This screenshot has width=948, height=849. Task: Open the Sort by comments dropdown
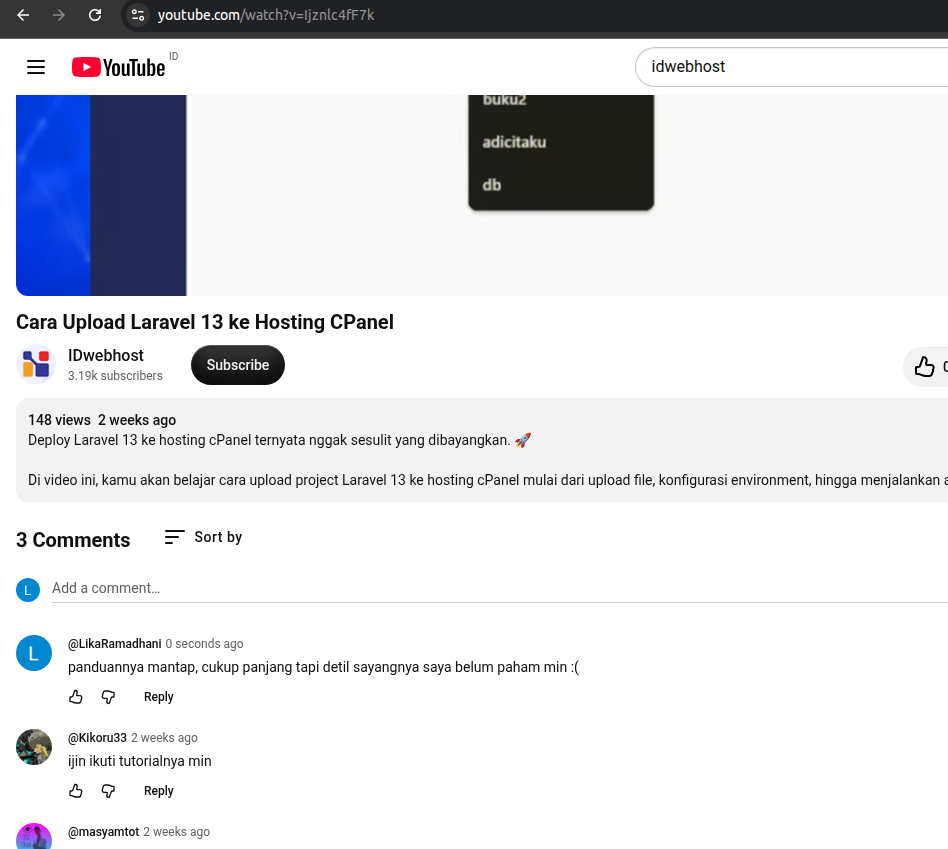click(203, 537)
